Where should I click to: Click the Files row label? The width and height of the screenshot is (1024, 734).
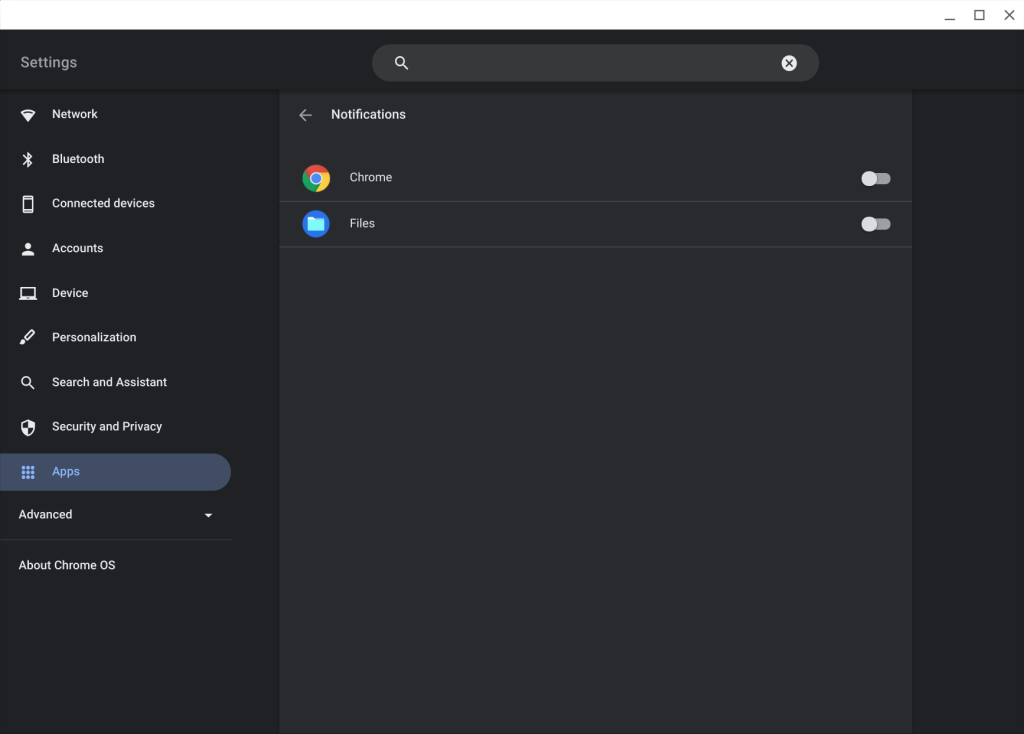point(362,223)
